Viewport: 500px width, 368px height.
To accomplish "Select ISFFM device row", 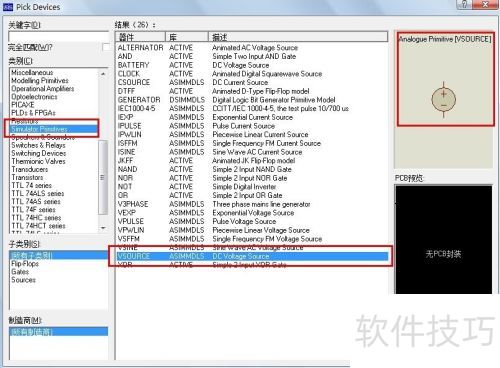I will click(252, 143).
